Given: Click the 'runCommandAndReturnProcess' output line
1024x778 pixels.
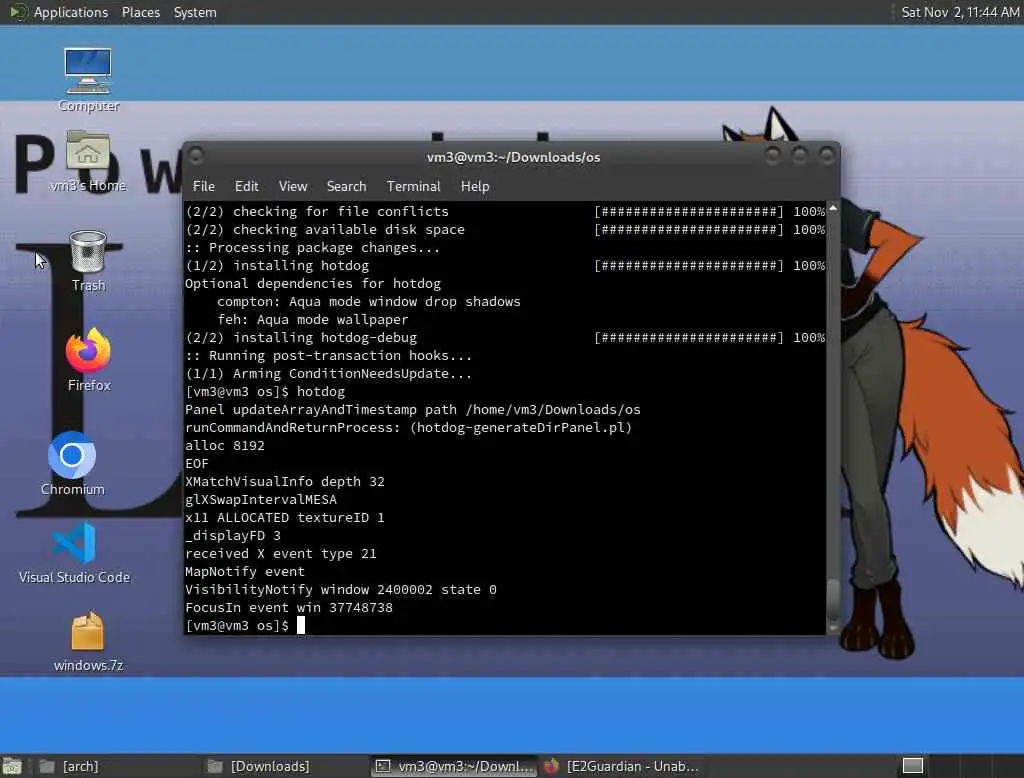Looking at the screenshot, I should click(409, 428).
